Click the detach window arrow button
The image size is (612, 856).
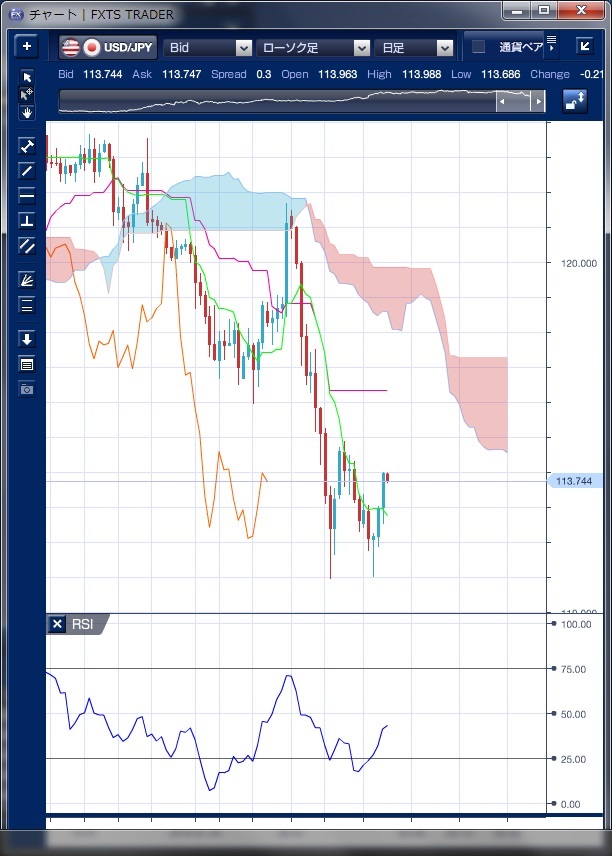(584, 46)
